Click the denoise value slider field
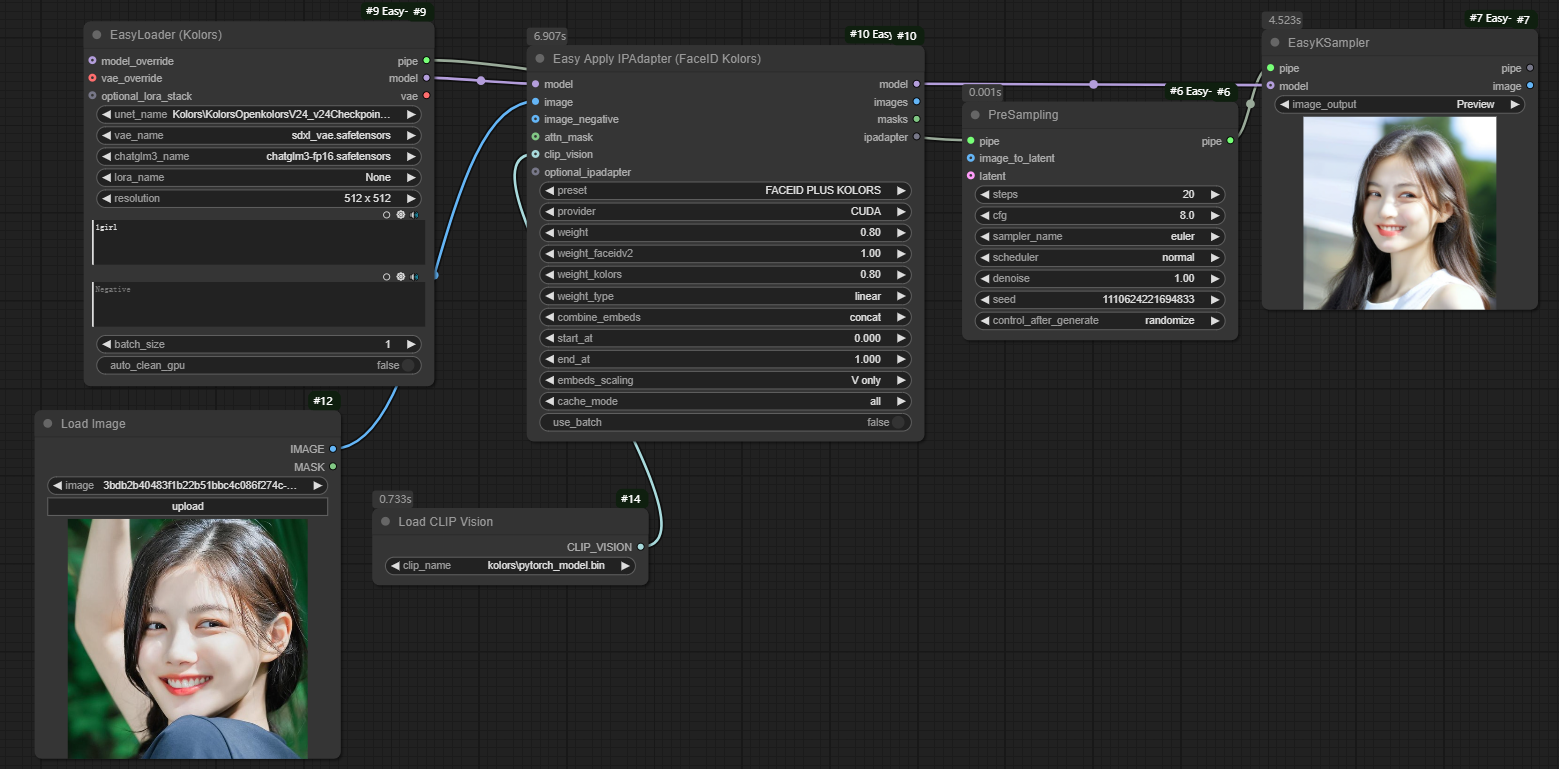1559x769 pixels. (x=1099, y=279)
